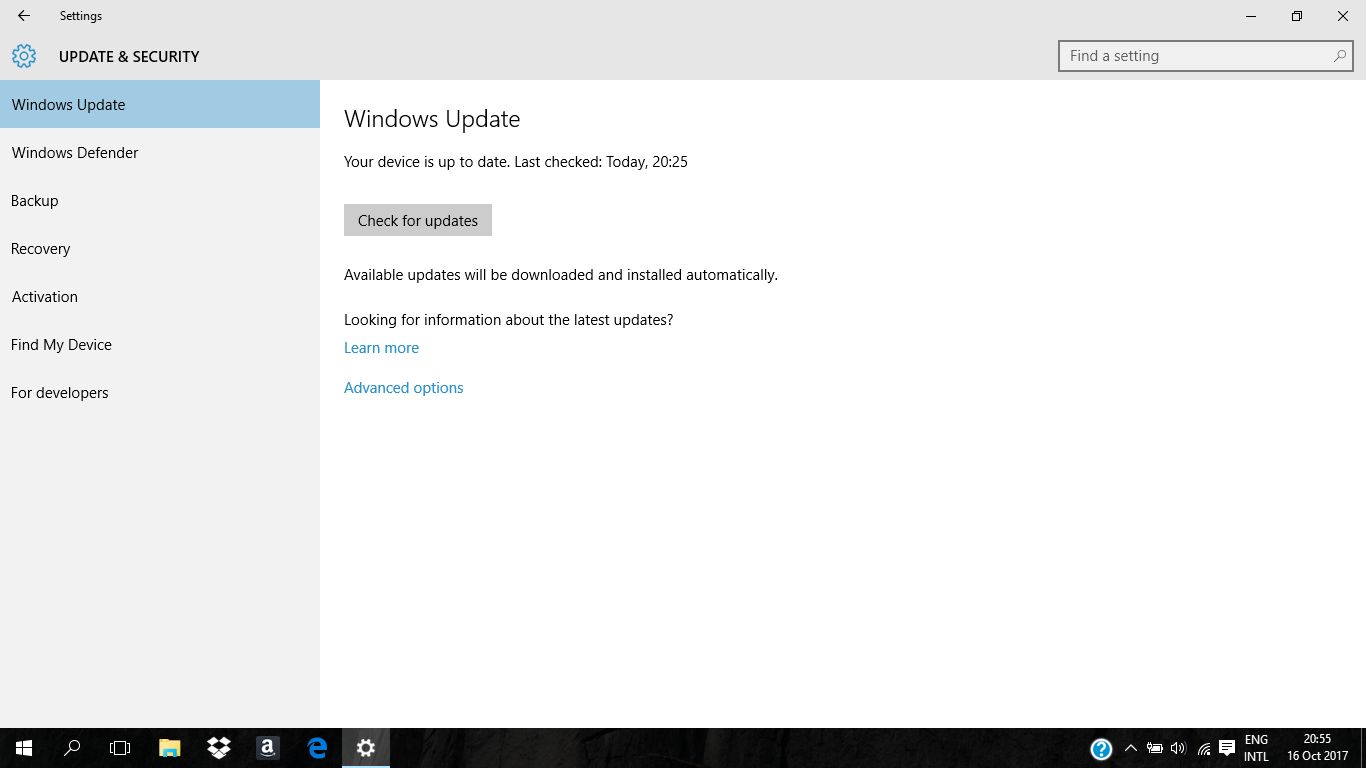Click the Learn more link
This screenshot has width=1366, height=768.
coord(381,347)
